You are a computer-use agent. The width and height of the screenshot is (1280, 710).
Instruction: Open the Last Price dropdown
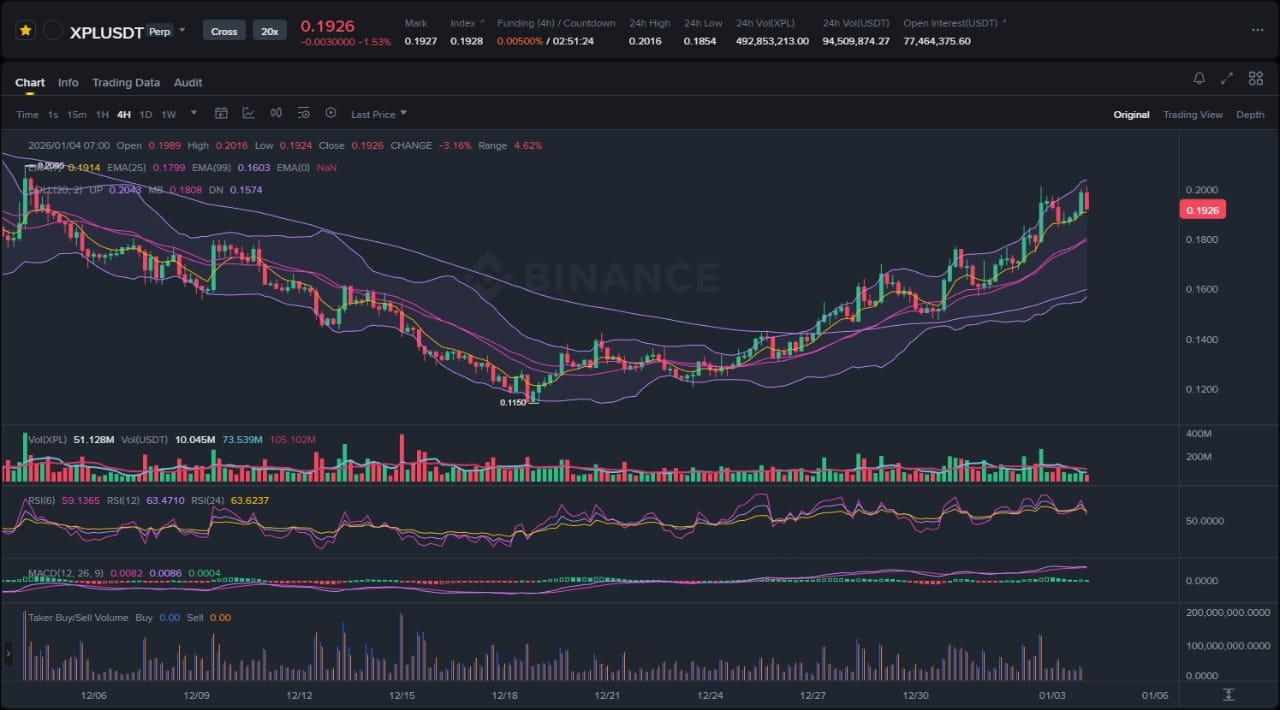(379, 114)
